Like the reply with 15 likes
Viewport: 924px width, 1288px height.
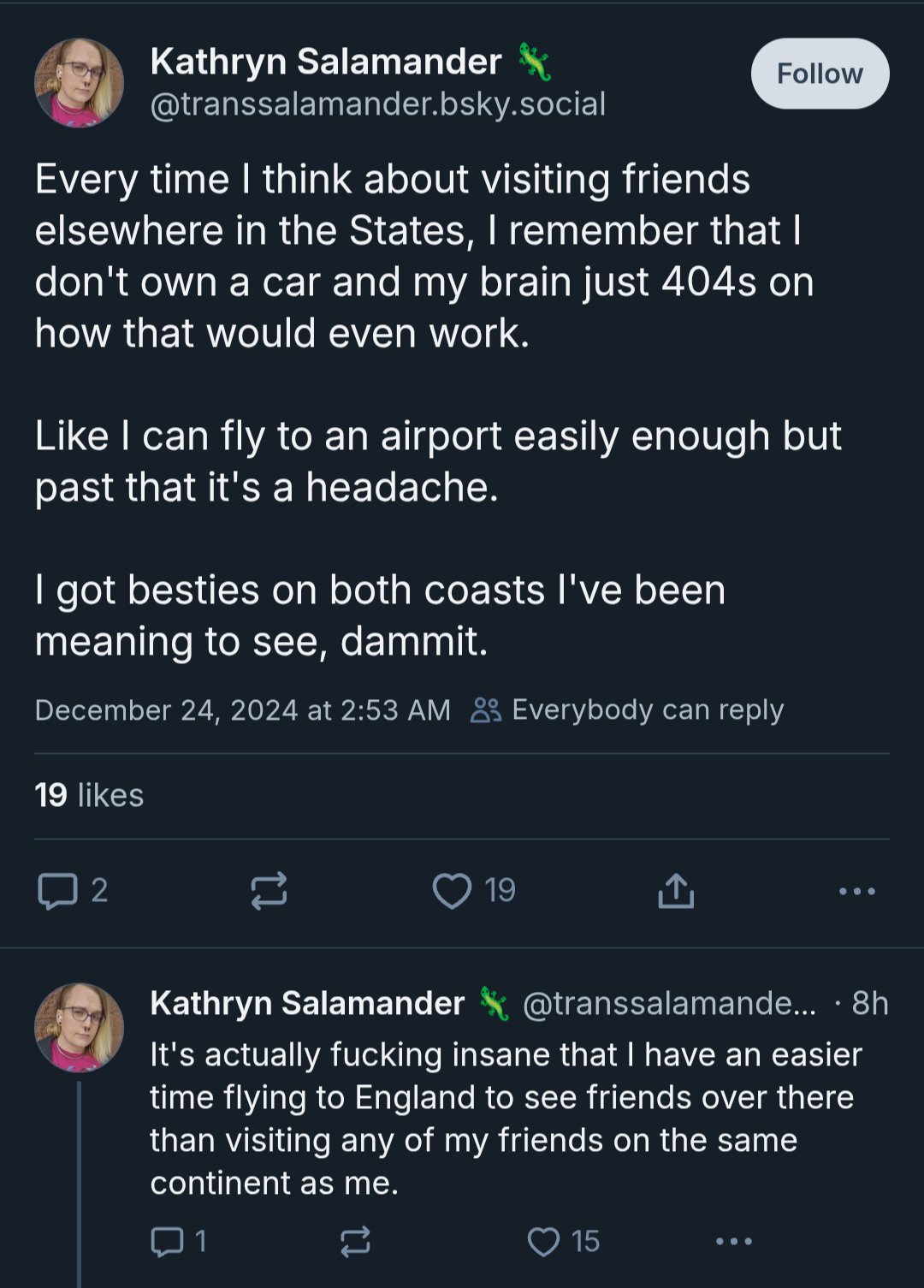pos(563,1241)
